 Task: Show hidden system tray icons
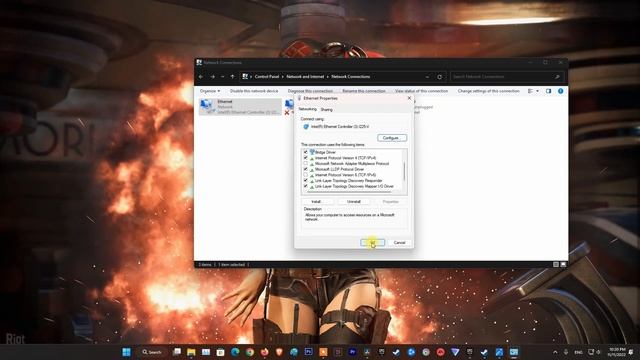coord(555,352)
